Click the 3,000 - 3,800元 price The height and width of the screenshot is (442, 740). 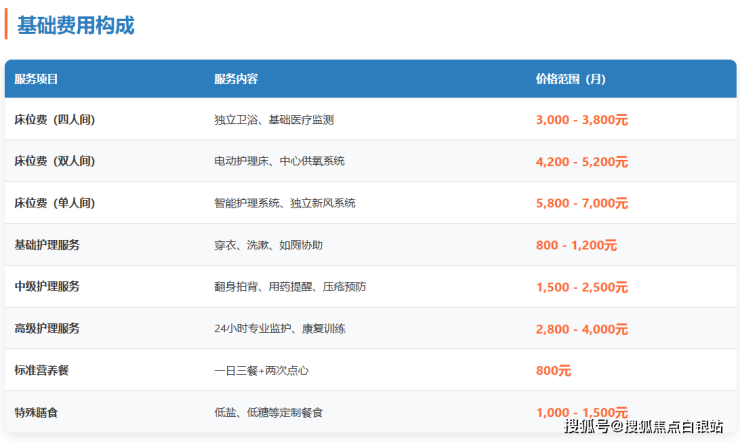point(582,120)
